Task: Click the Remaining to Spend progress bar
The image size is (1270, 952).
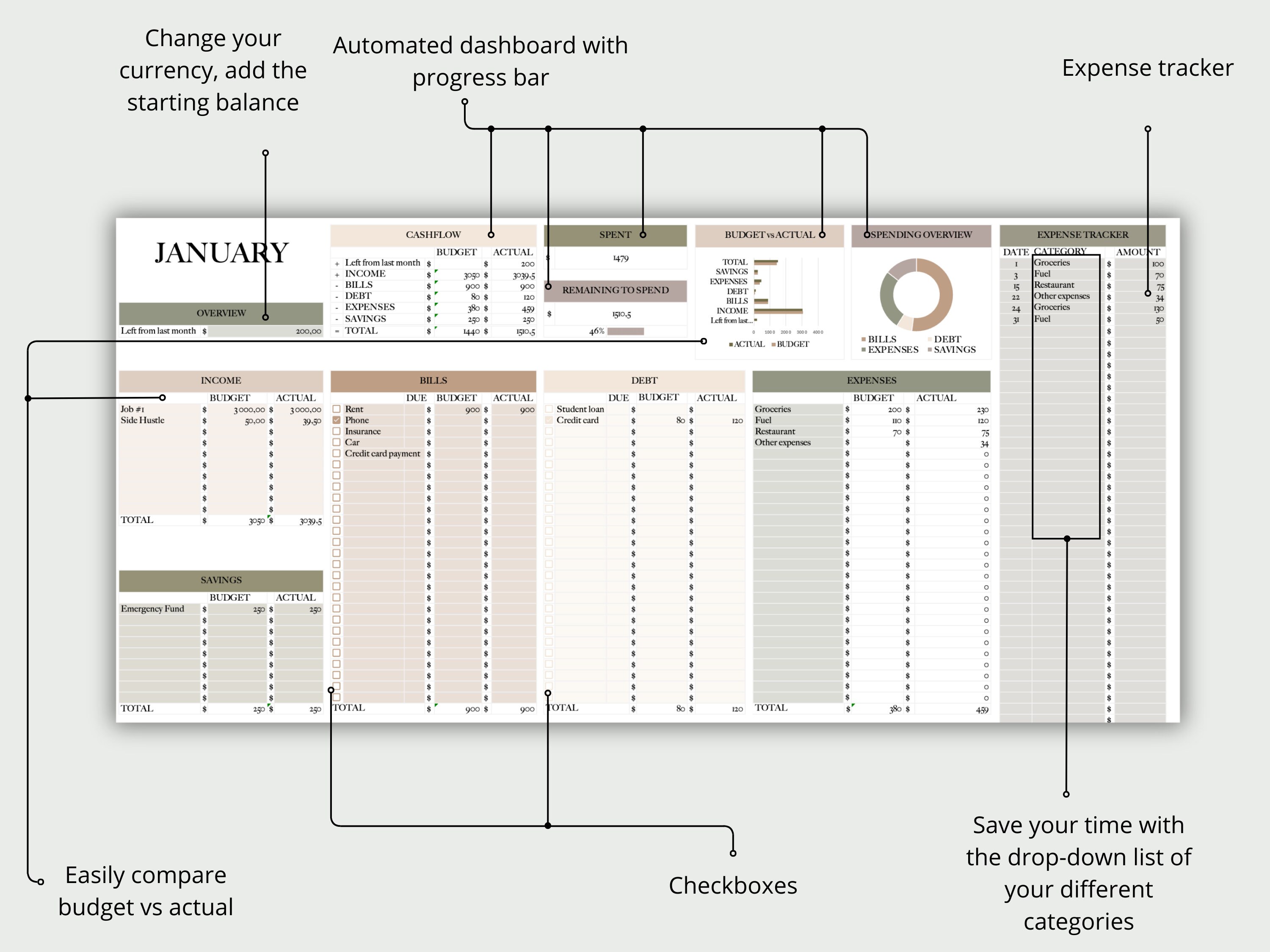Action: [625, 331]
